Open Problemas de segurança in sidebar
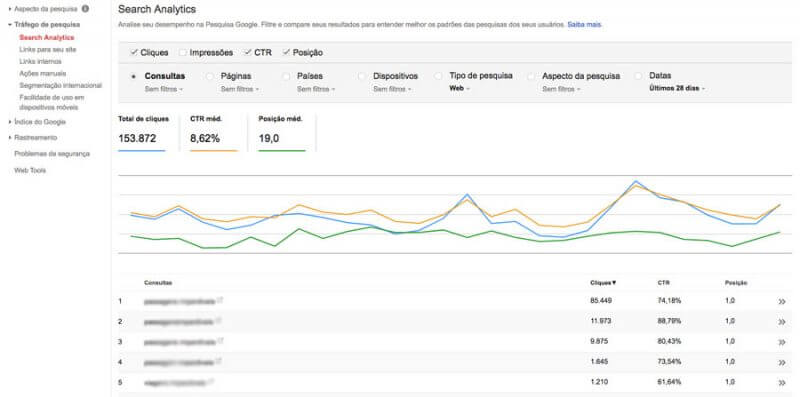The width and height of the screenshot is (800, 397). pyautogui.click(x=52, y=154)
